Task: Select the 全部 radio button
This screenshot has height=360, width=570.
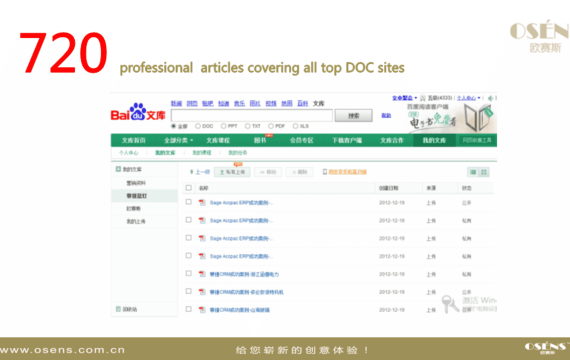Action: tap(174, 126)
